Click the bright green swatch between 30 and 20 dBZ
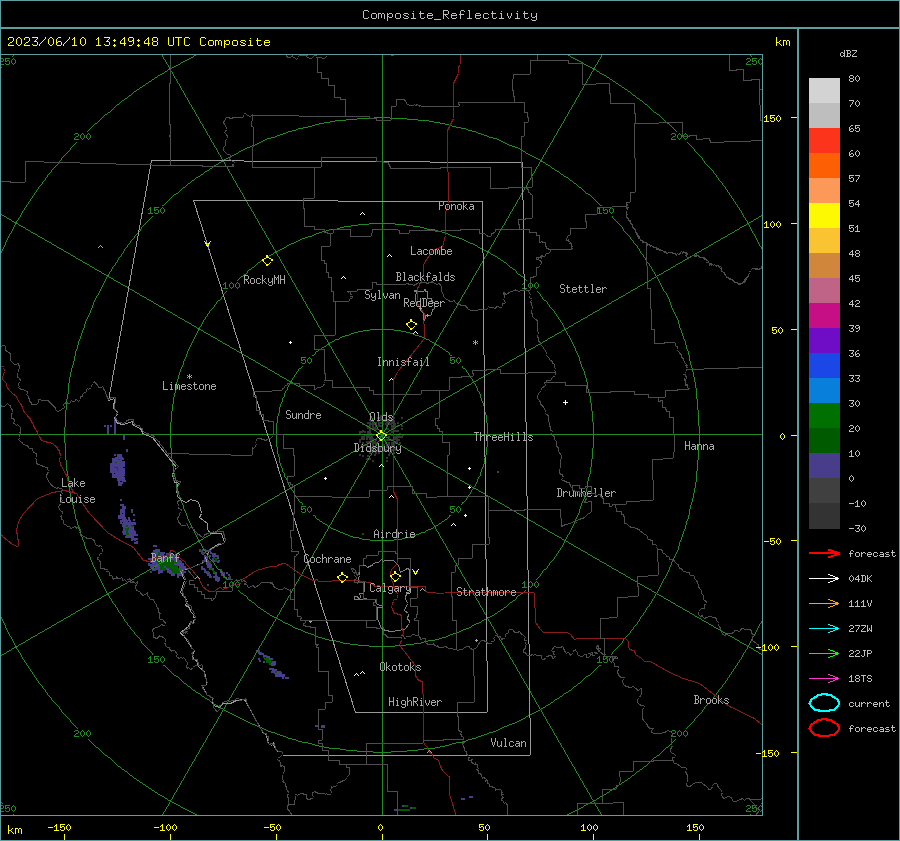900x841 pixels. pos(824,416)
